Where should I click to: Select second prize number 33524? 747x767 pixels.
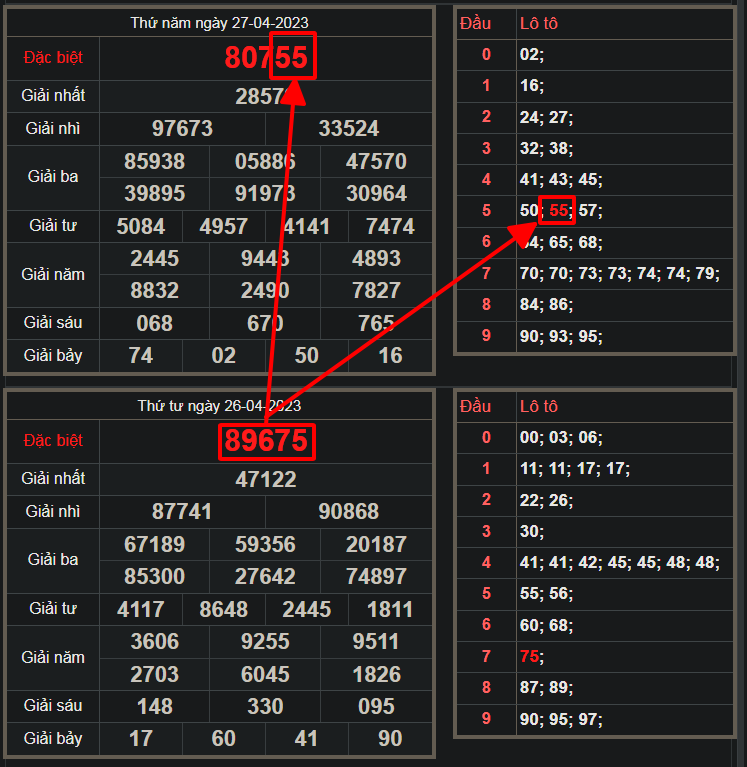(x=349, y=128)
